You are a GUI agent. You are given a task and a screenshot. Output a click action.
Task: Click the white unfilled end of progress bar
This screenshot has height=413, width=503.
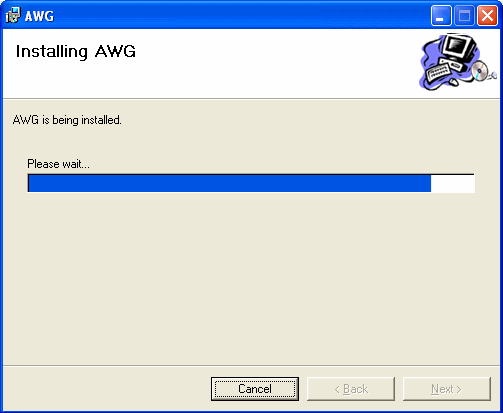click(x=452, y=183)
